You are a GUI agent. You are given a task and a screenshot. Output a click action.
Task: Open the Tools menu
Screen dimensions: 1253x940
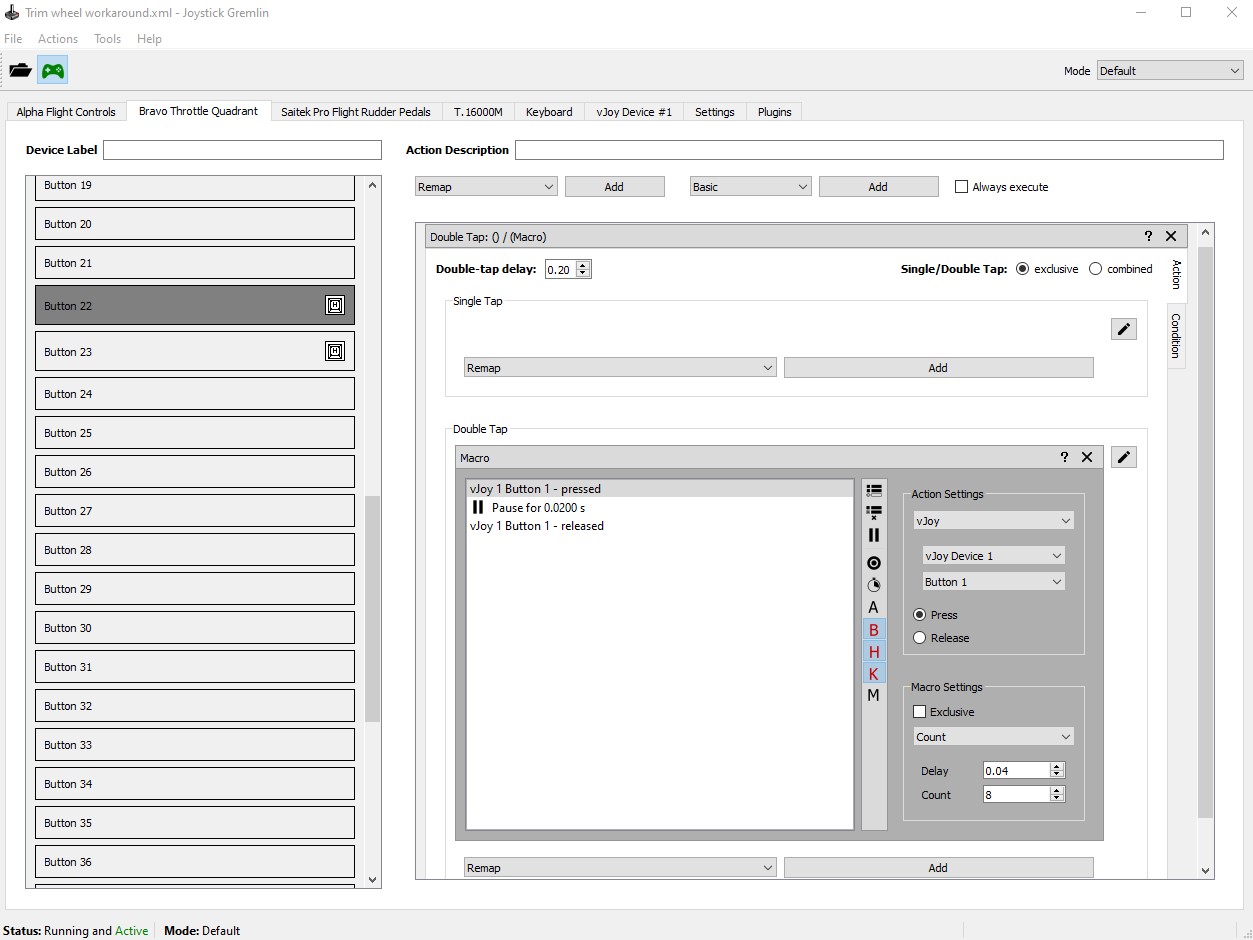(107, 39)
